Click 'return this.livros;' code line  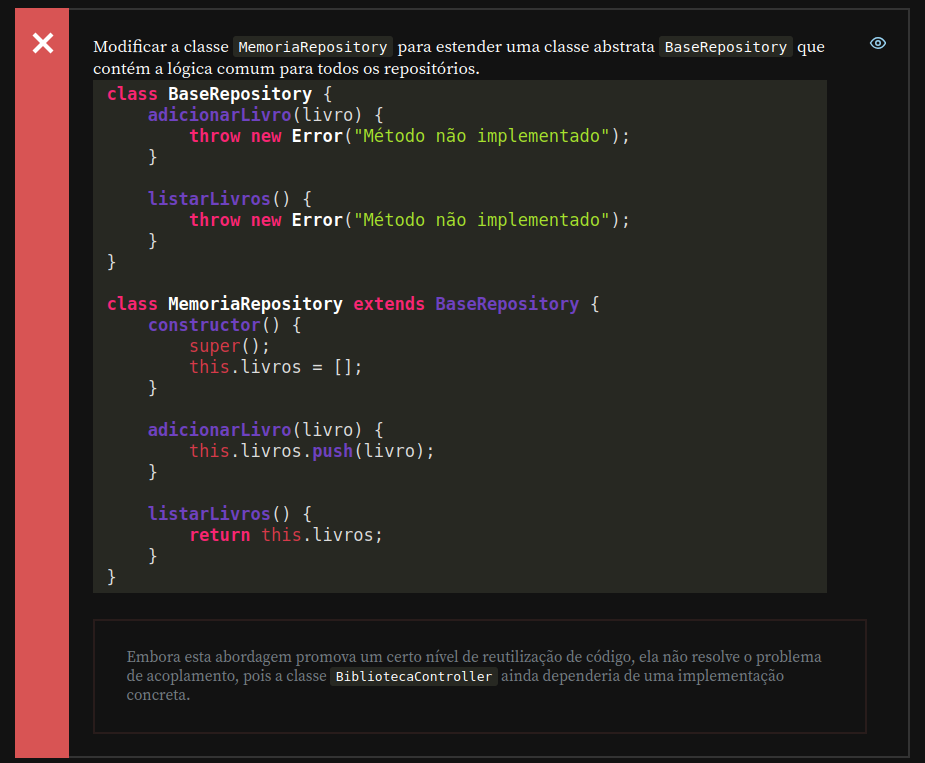click(x=286, y=535)
